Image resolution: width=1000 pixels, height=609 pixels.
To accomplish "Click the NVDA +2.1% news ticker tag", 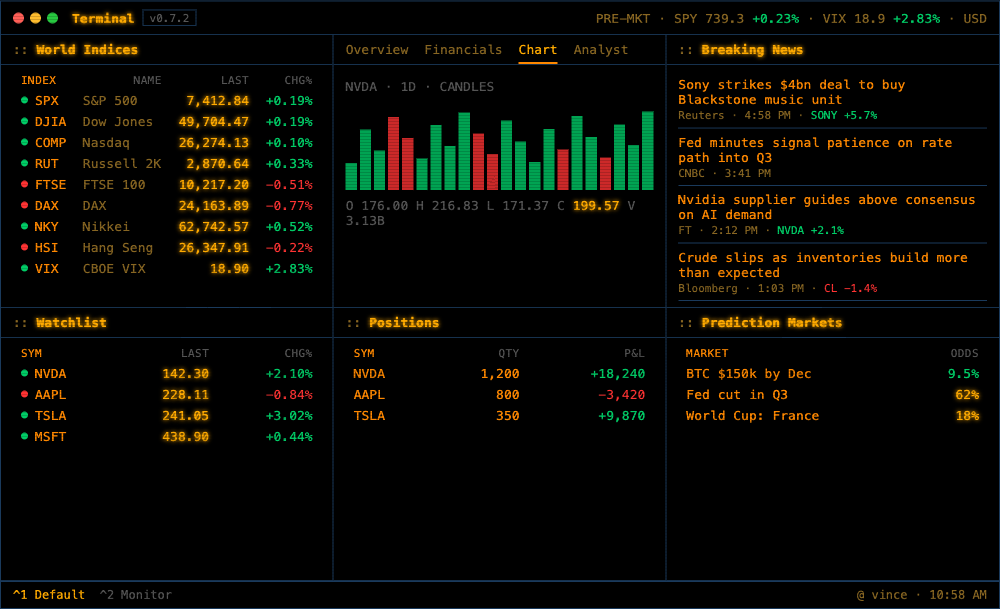I will [x=810, y=230].
